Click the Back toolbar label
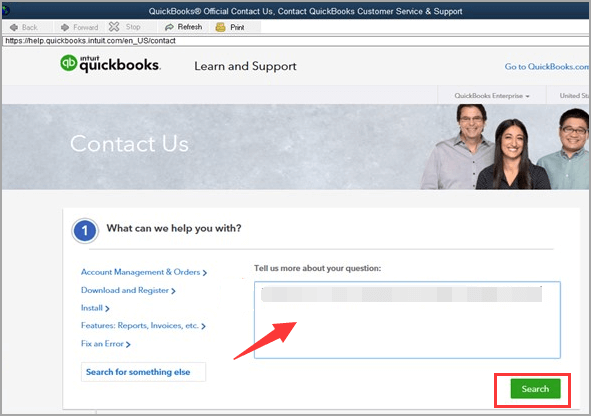 pos(30,28)
